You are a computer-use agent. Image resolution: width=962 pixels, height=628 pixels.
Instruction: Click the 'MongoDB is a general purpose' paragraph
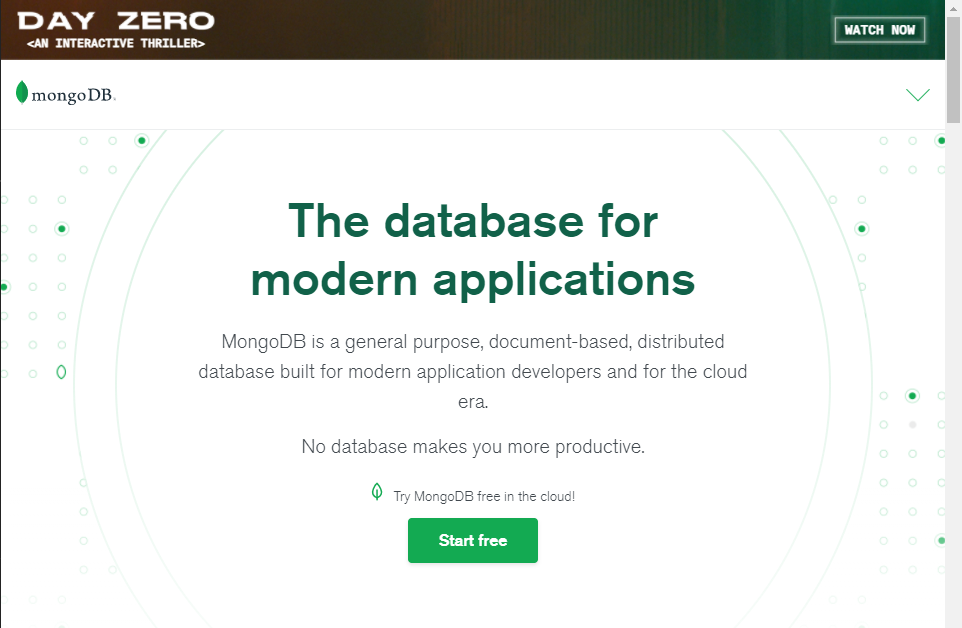[x=472, y=371]
